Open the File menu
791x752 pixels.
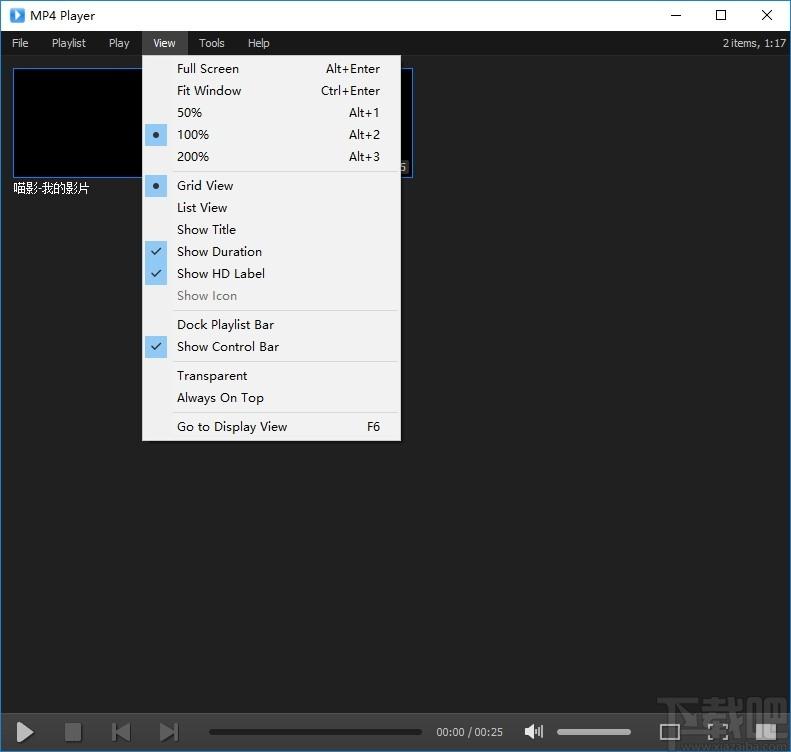(20, 43)
